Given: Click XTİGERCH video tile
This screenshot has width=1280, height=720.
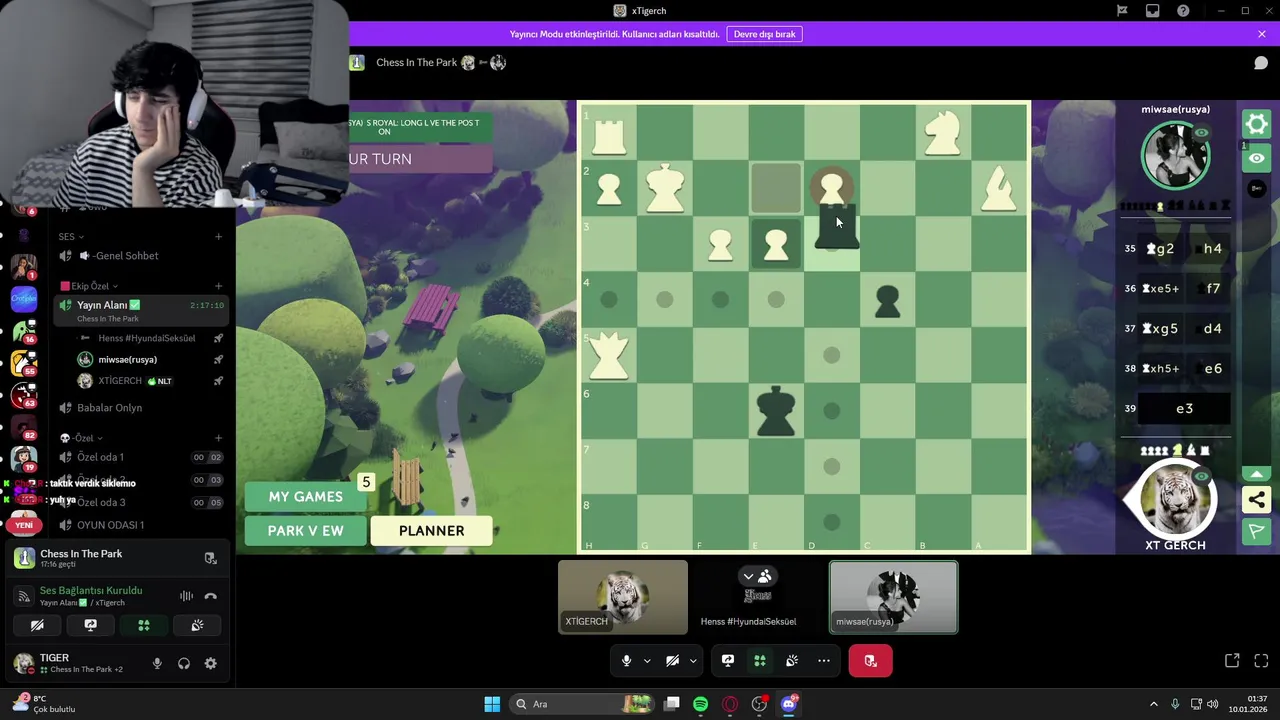Looking at the screenshot, I should click(623, 597).
